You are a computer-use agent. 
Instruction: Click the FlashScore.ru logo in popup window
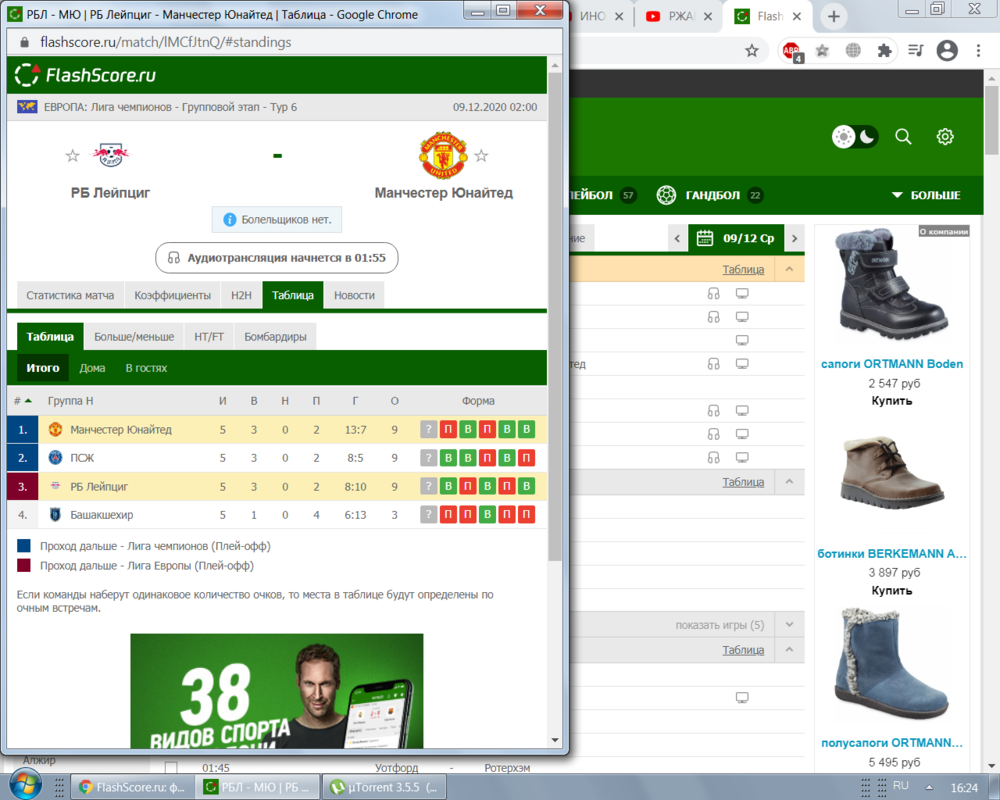point(85,75)
